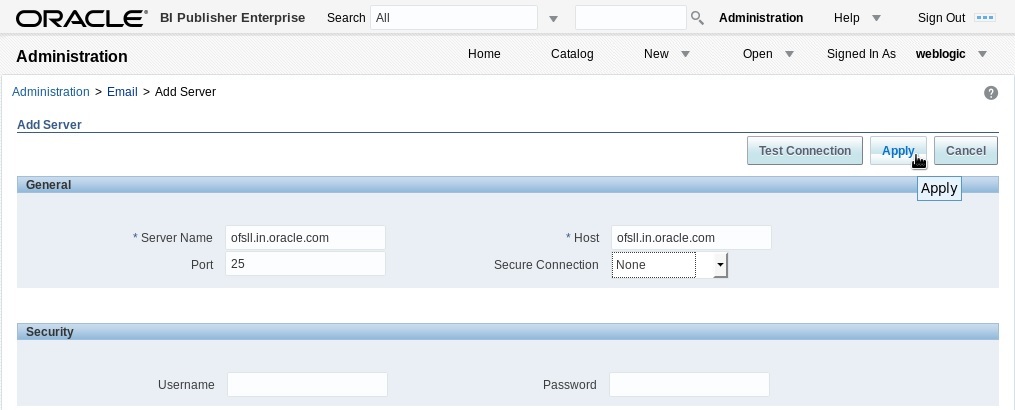Click the accessibility icon beside Sign Out

[985, 17]
